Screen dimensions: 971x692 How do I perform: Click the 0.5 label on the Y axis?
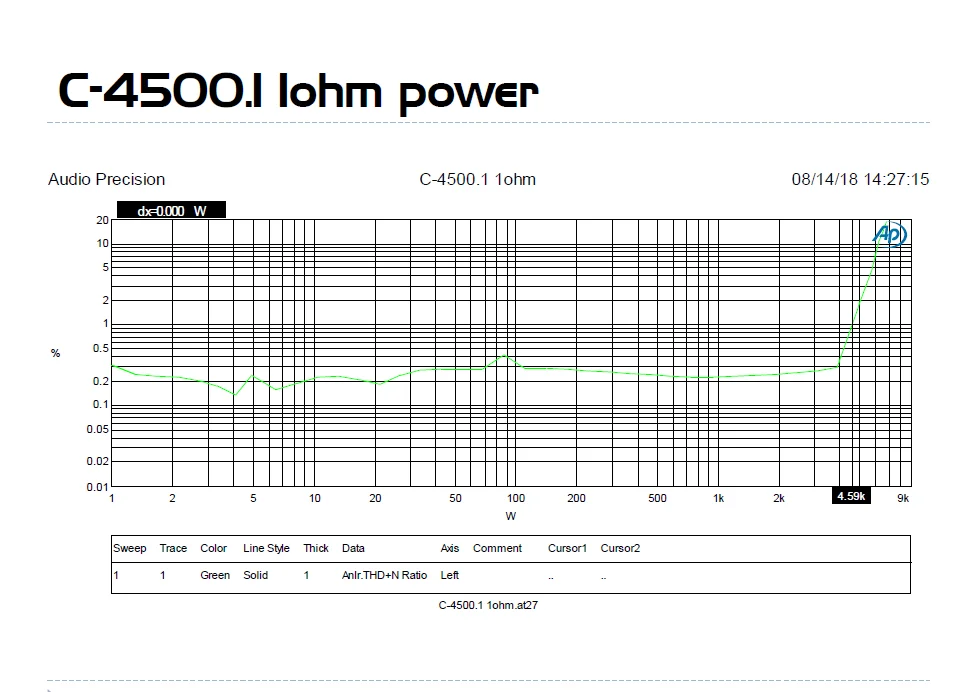coord(100,348)
